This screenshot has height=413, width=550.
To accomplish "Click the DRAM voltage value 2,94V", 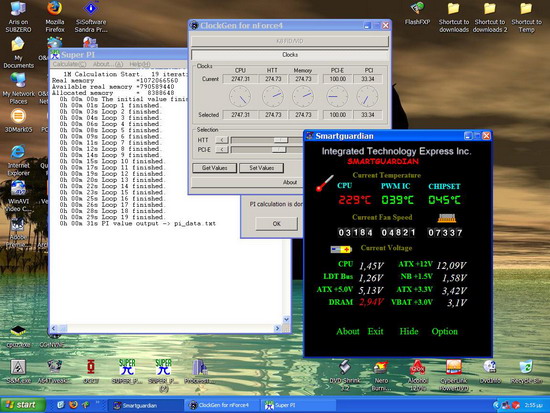I will (x=371, y=302).
